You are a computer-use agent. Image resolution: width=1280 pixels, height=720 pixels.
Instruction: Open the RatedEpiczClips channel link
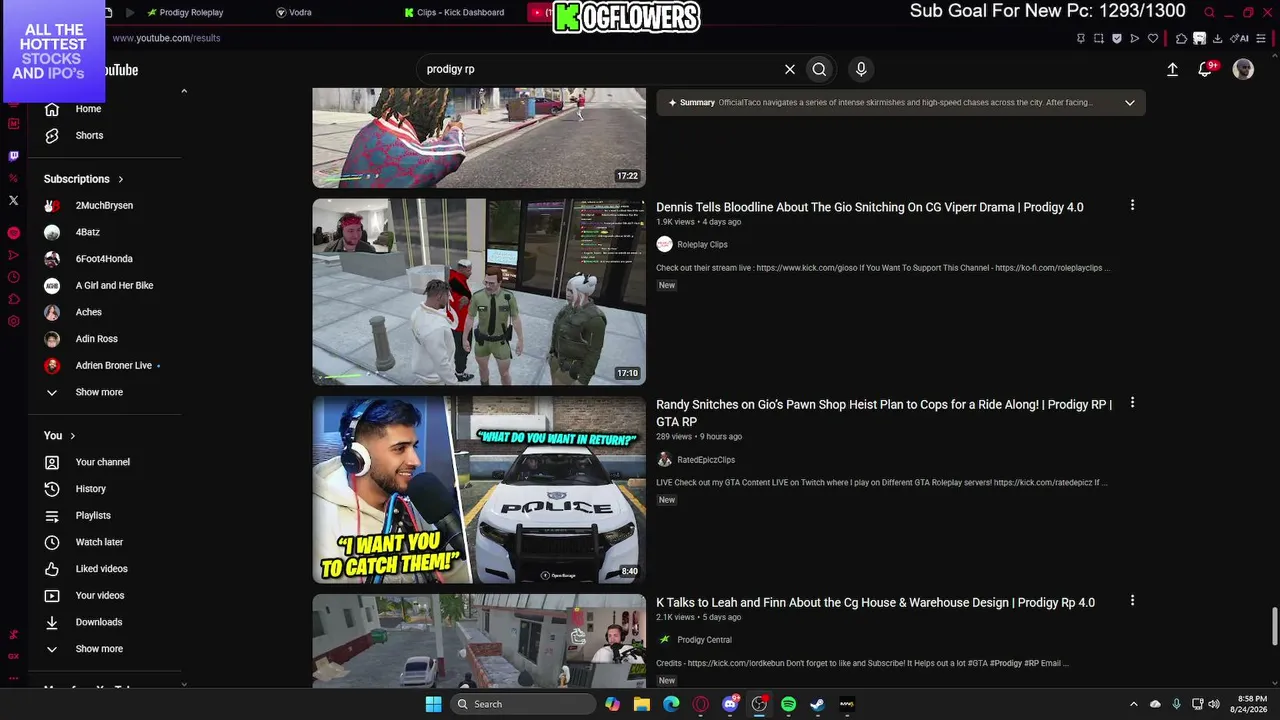(706, 460)
